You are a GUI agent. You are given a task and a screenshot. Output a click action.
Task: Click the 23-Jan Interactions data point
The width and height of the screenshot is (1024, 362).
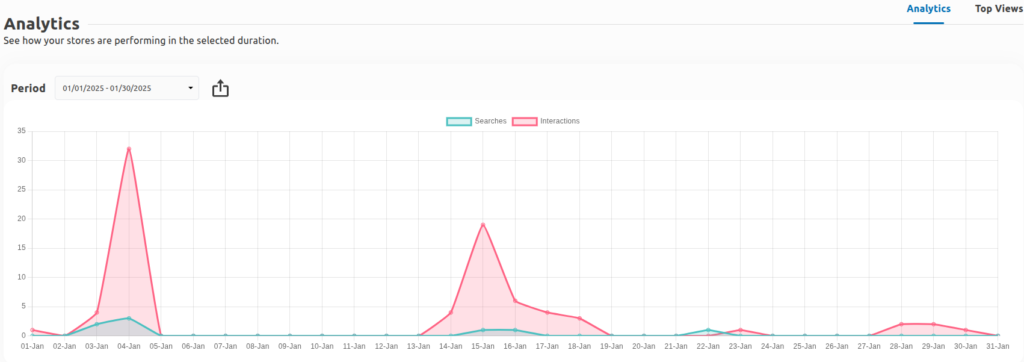coord(741,330)
